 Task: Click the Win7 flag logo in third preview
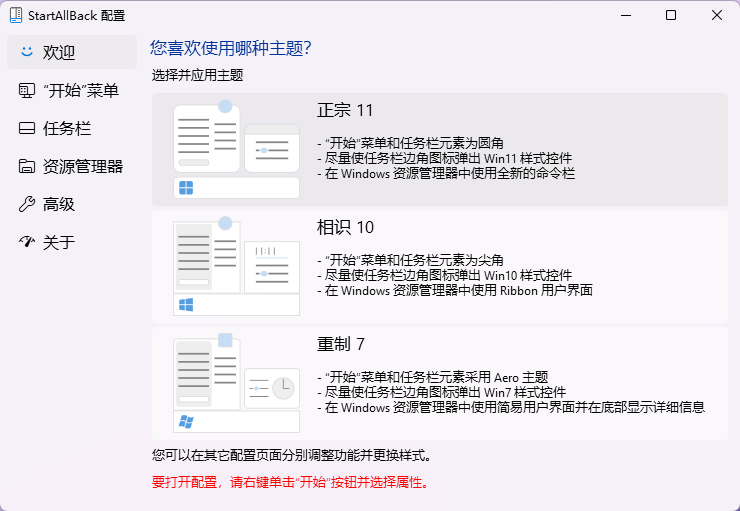point(186,421)
